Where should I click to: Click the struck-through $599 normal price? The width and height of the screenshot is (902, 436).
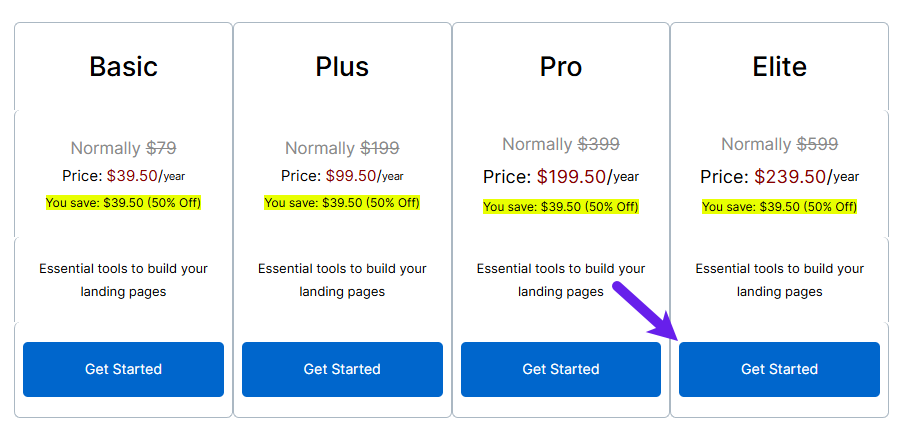(x=817, y=144)
